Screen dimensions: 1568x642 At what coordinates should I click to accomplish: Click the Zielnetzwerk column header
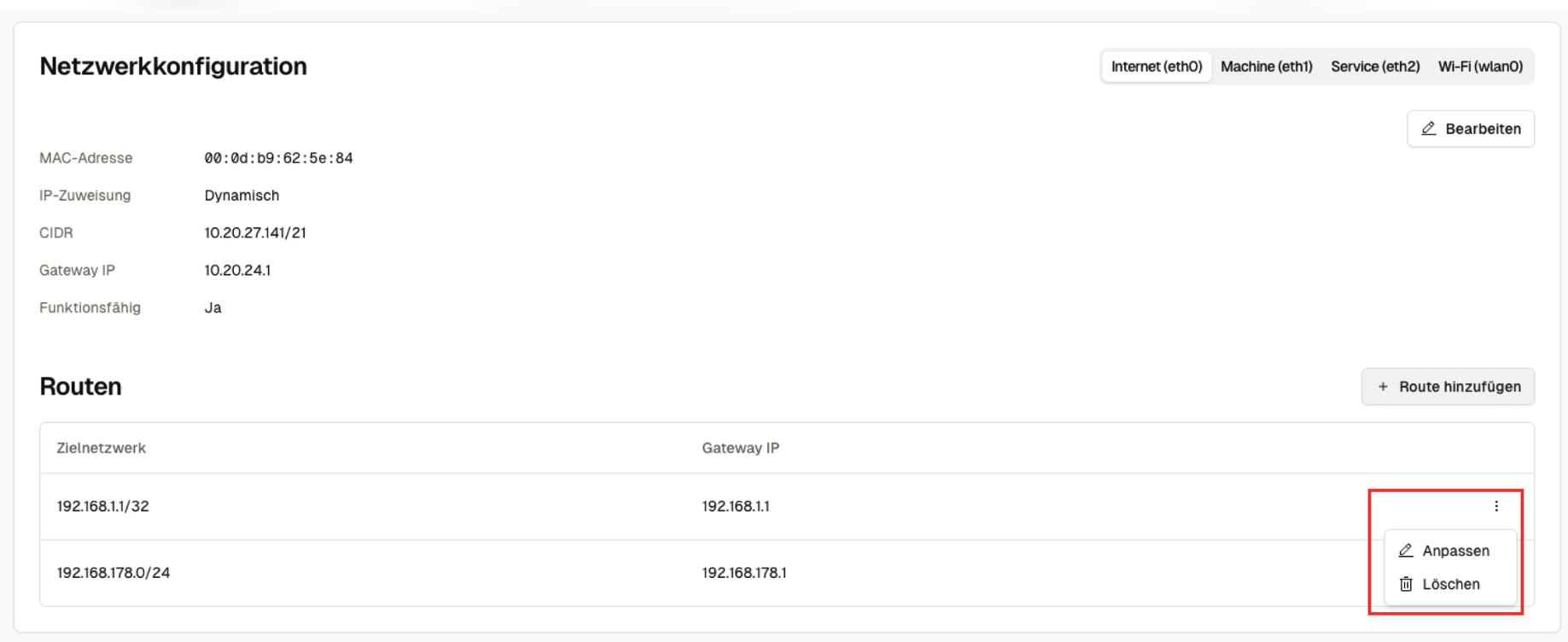point(101,448)
